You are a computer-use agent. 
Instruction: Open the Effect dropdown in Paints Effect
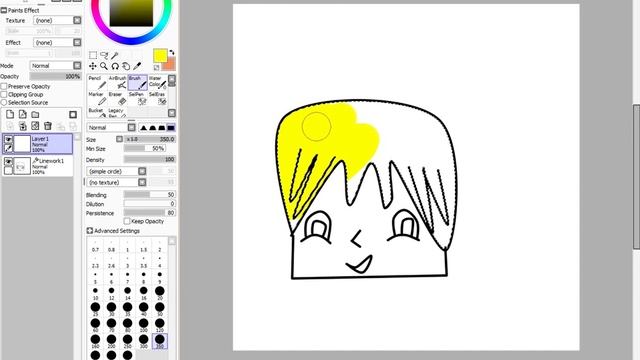[x=57, y=42]
